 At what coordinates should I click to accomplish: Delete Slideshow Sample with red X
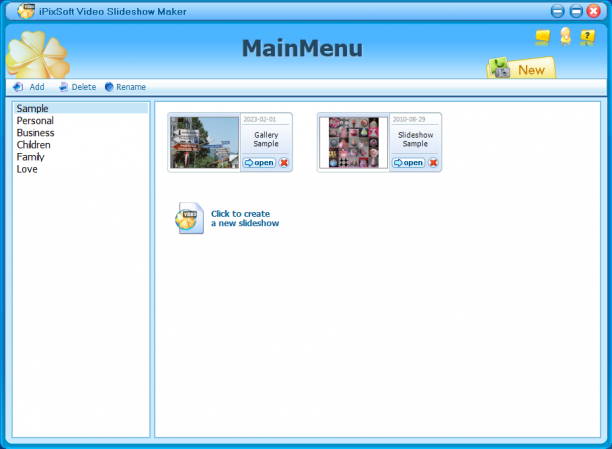coord(433,162)
